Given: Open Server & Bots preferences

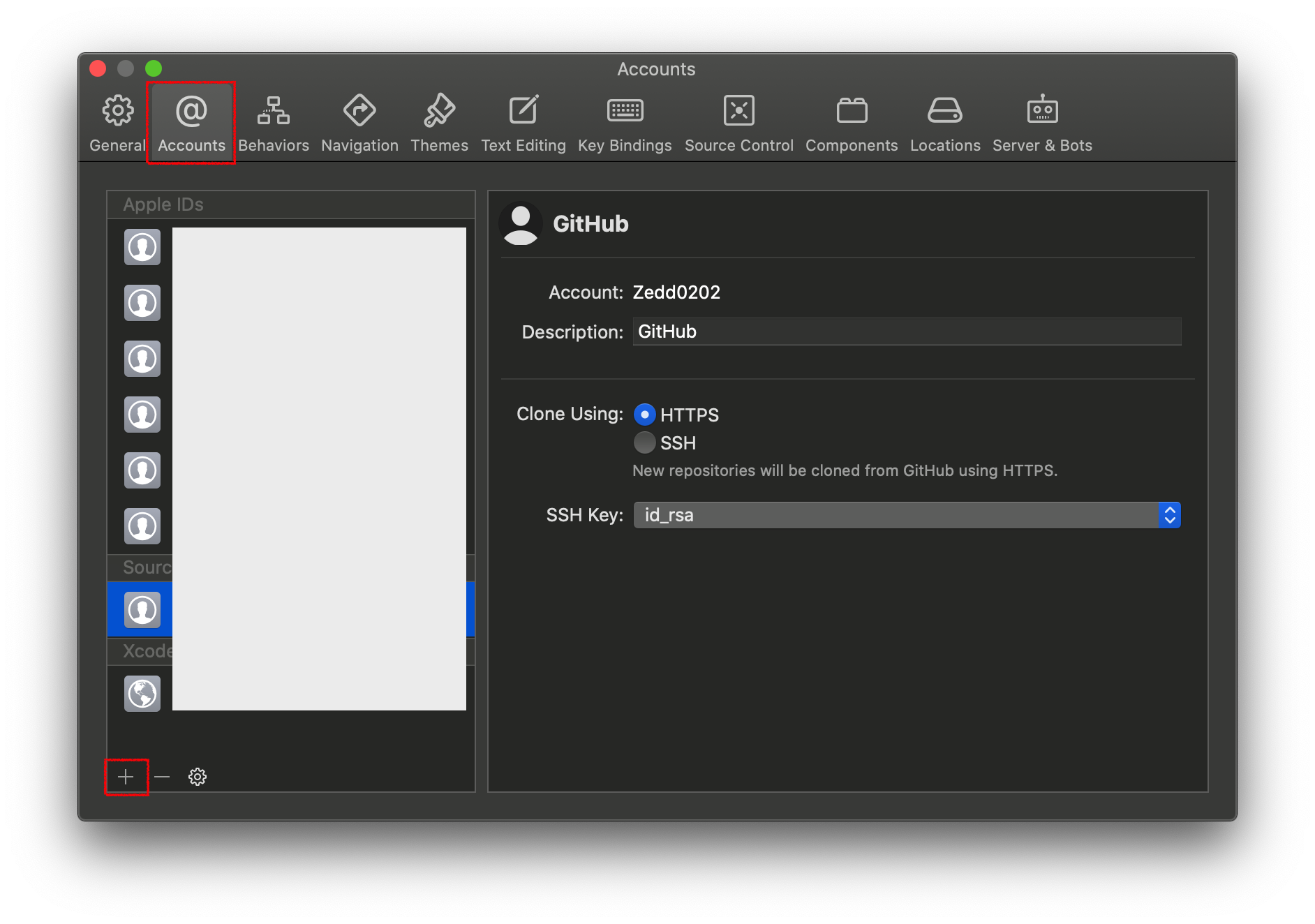Looking at the screenshot, I should tap(1042, 124).
